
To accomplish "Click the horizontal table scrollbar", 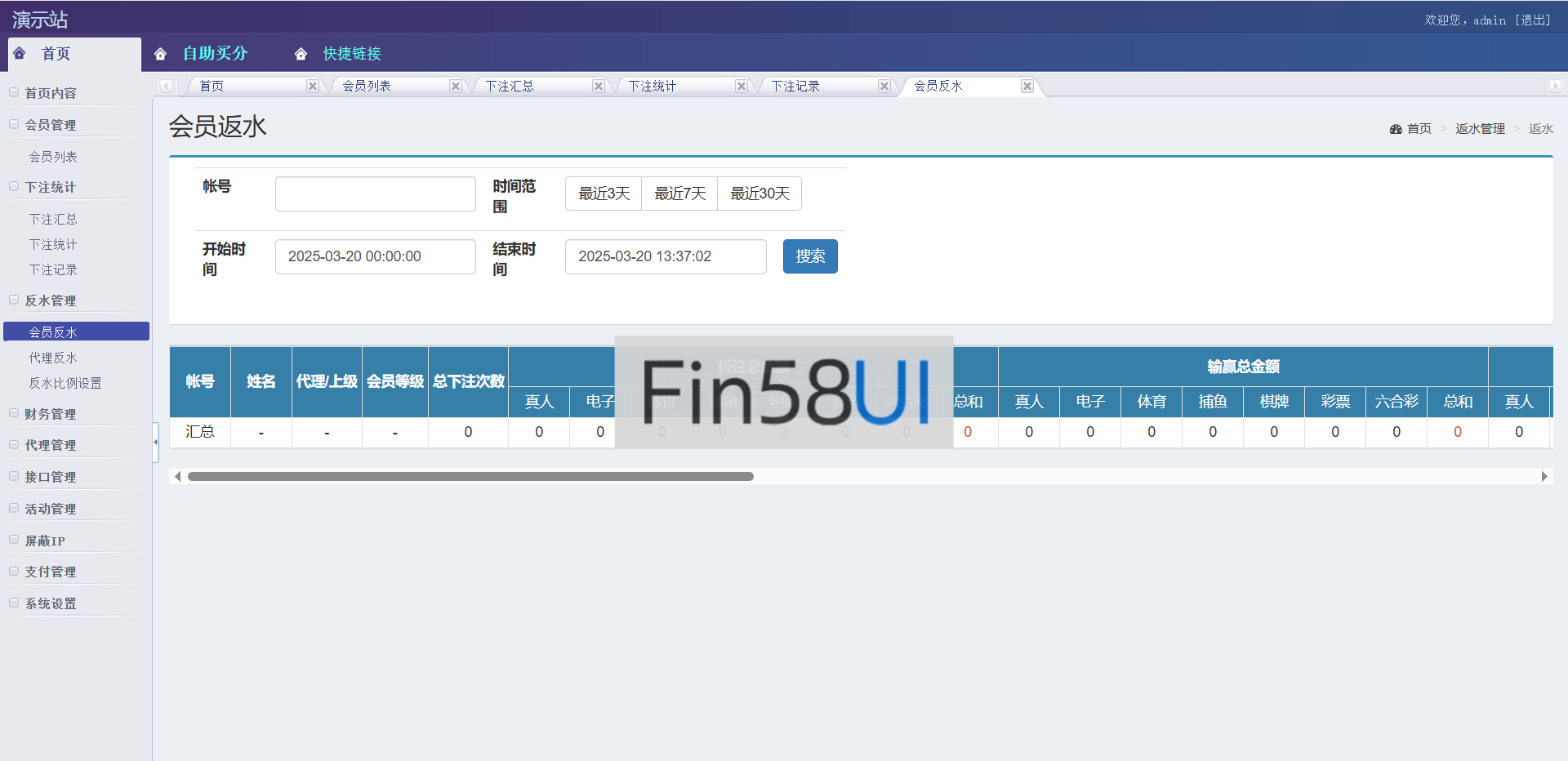I will (470, 476).
